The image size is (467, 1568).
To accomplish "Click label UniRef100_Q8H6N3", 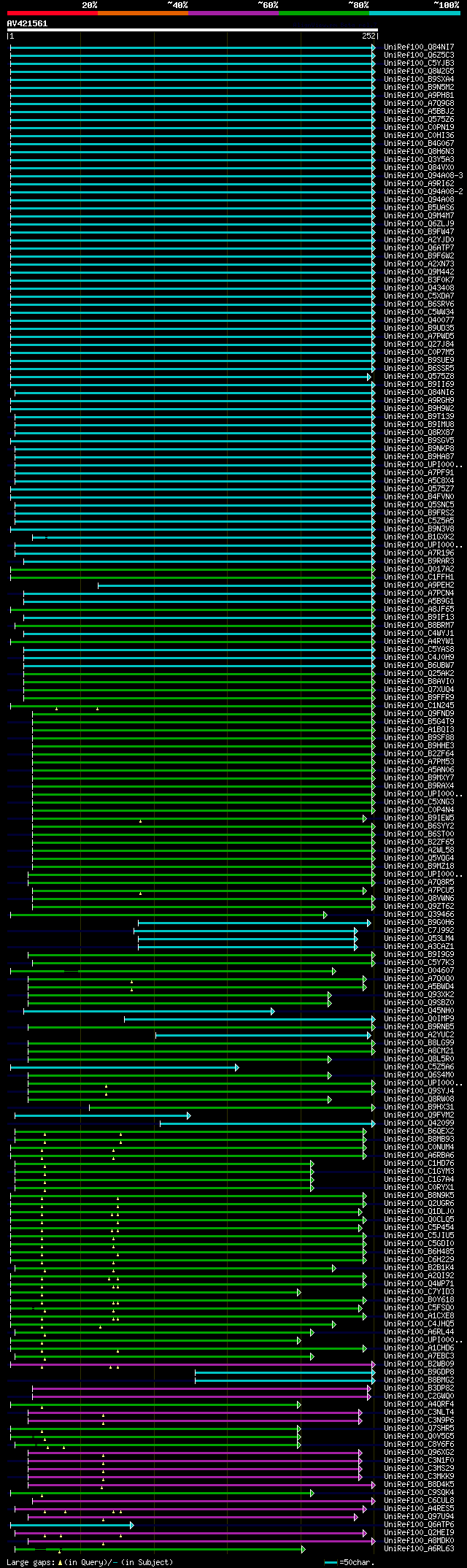I will [419, 151].
